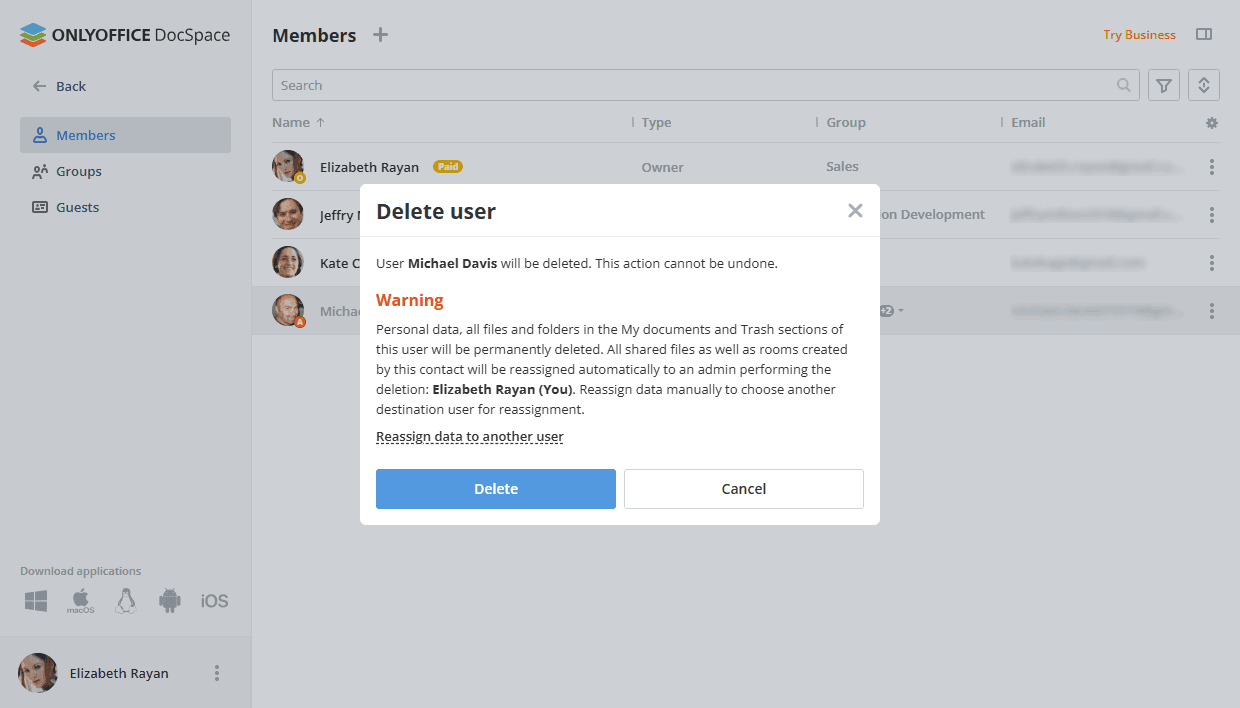Open the filter icon beside the search bar
Image resolution: width=1240 pixels, height=708 pixels.
point(1163,85)
